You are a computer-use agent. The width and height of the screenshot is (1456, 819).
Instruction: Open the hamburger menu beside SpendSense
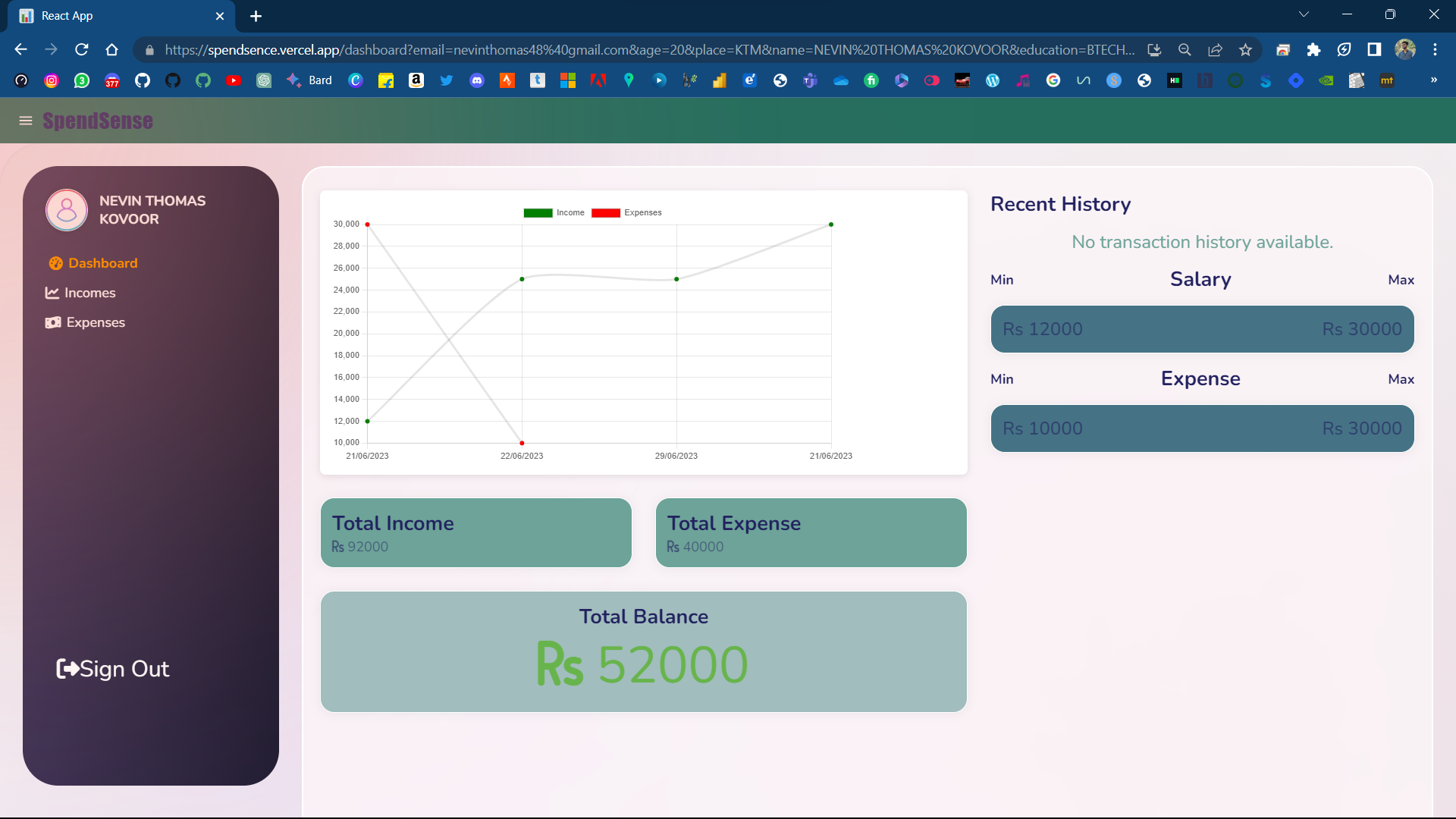pyautogui.click(x=26, y=121)
